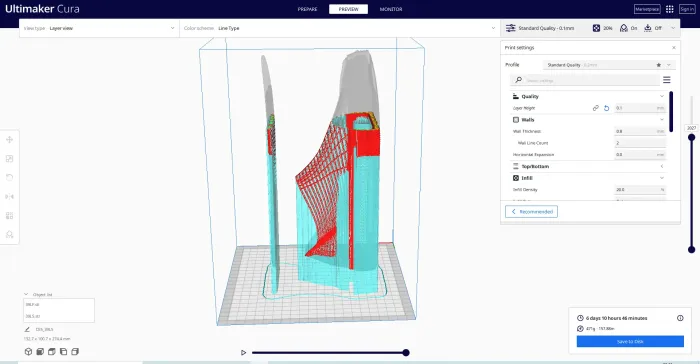
Task: Select the Move tool in left toolbar
Action: point(9,140)
